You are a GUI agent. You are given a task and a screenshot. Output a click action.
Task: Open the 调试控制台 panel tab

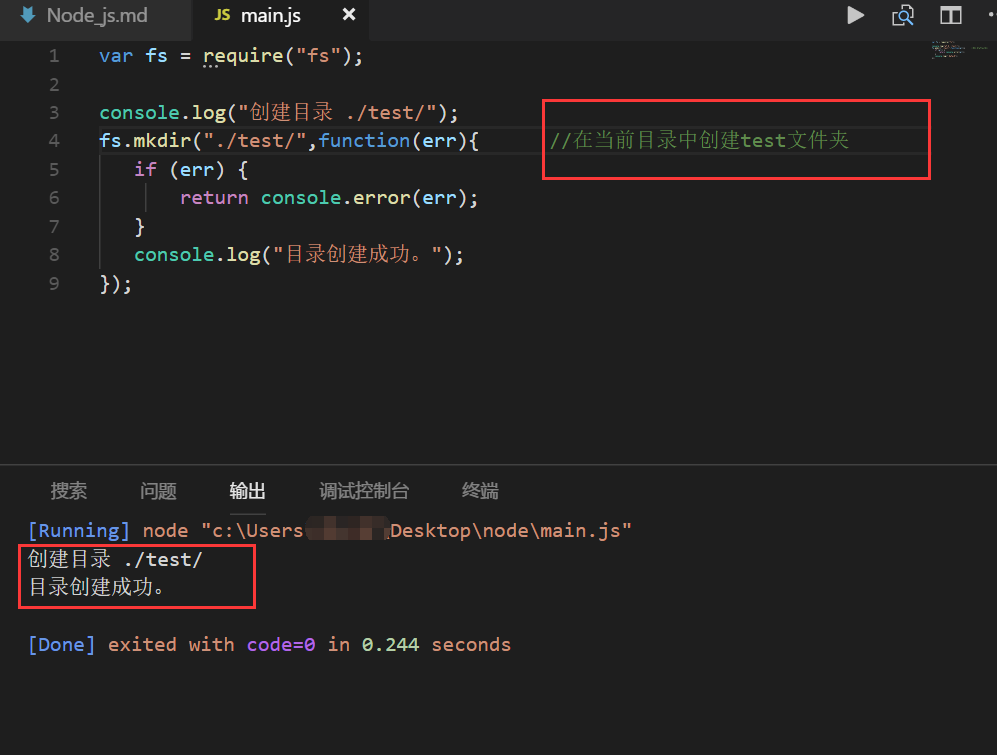[x=364, y=491]
